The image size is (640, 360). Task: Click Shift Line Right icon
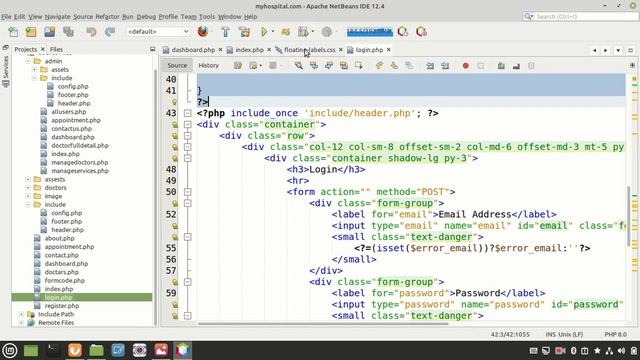445,65
